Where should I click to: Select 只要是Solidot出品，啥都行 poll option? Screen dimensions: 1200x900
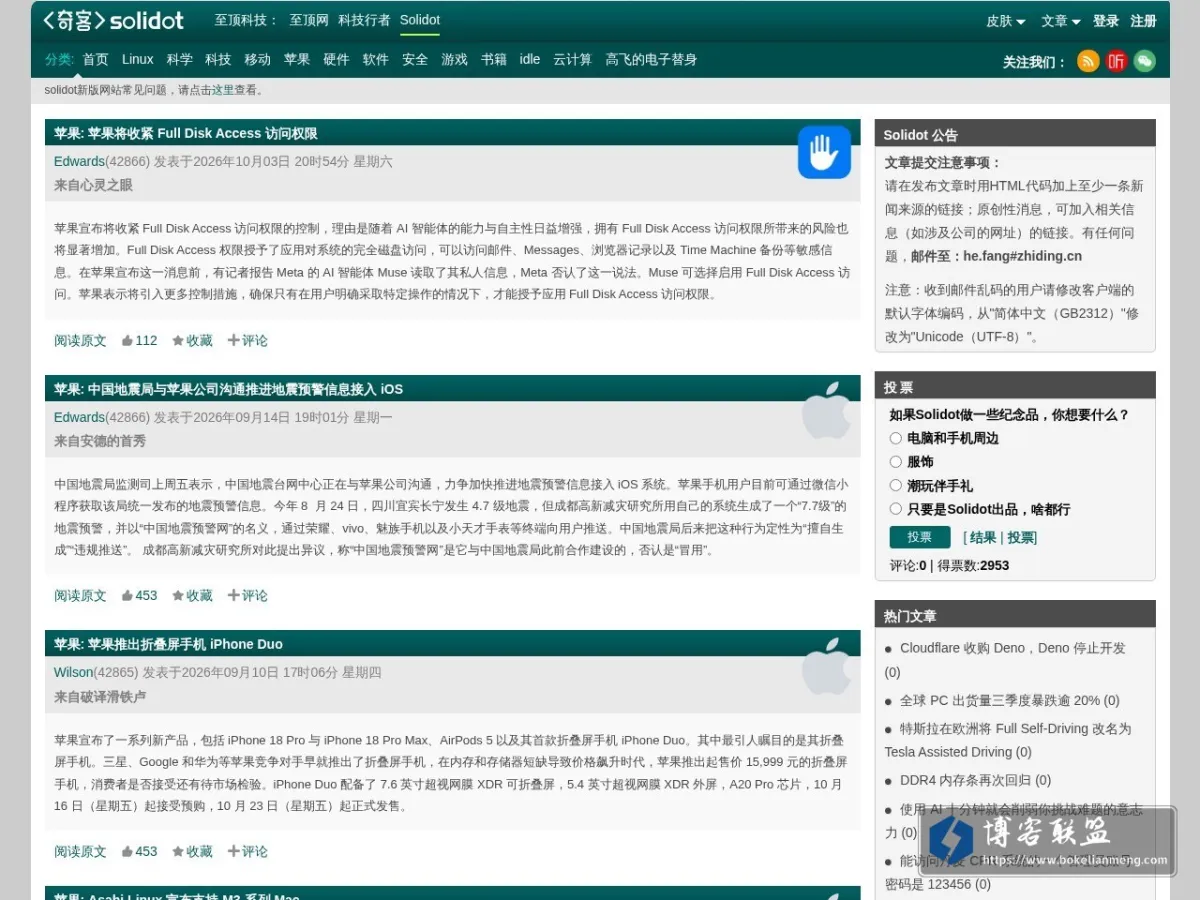point(896,509)
